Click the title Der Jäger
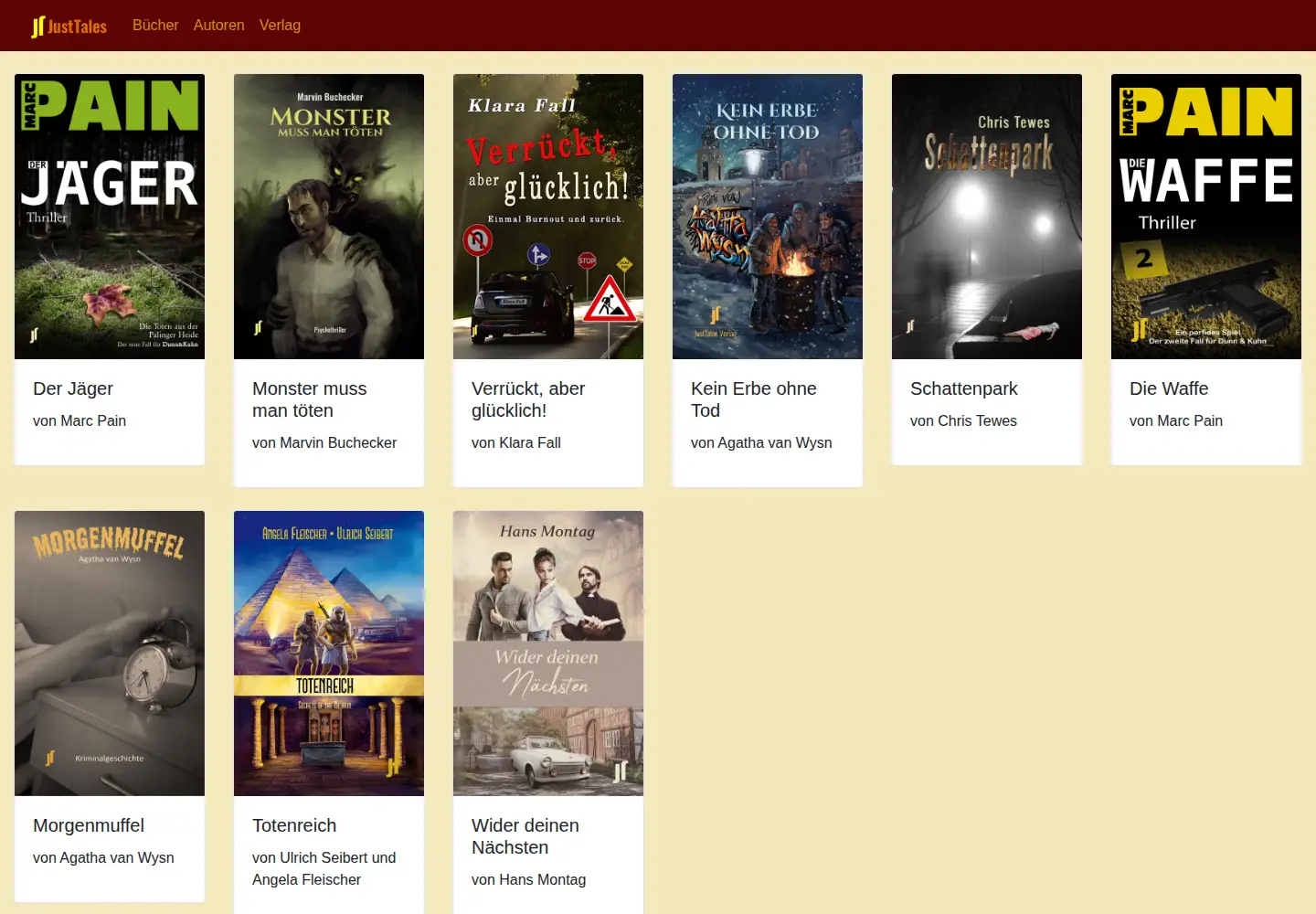 [73, 388]
